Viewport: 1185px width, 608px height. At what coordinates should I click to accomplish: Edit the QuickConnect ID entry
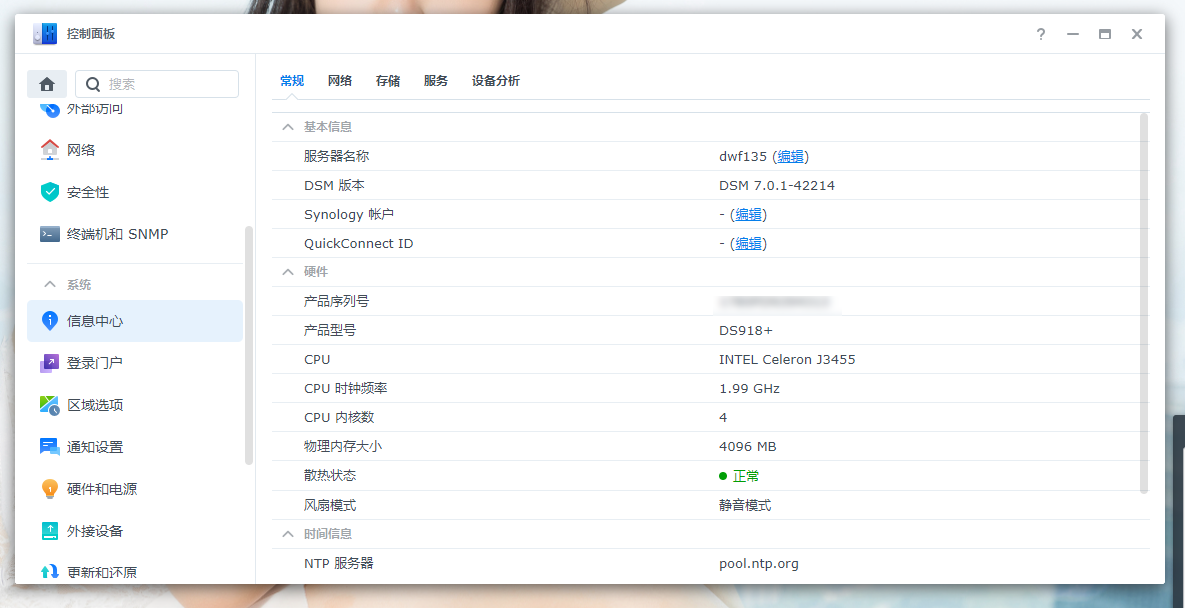pos(749,243)
